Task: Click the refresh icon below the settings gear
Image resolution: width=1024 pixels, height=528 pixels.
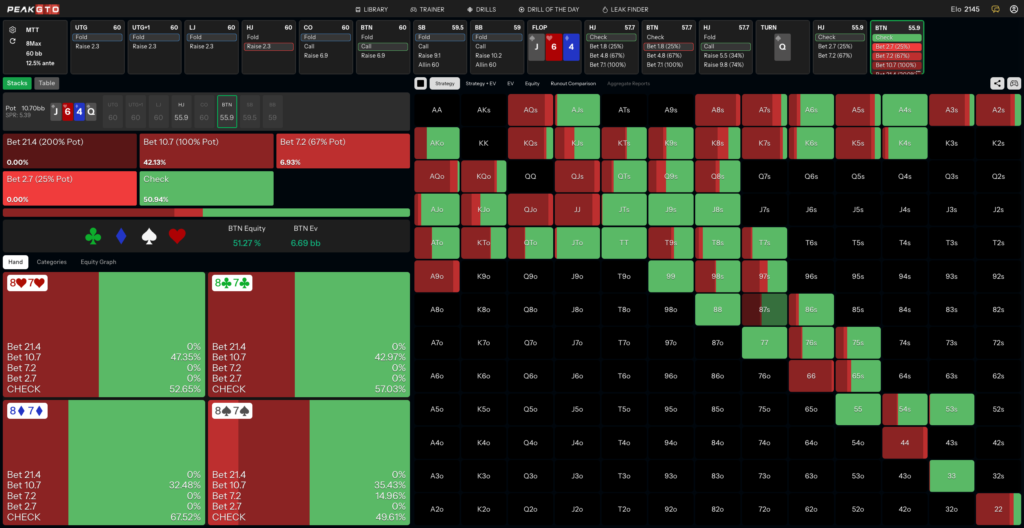Action: point(13,41)
